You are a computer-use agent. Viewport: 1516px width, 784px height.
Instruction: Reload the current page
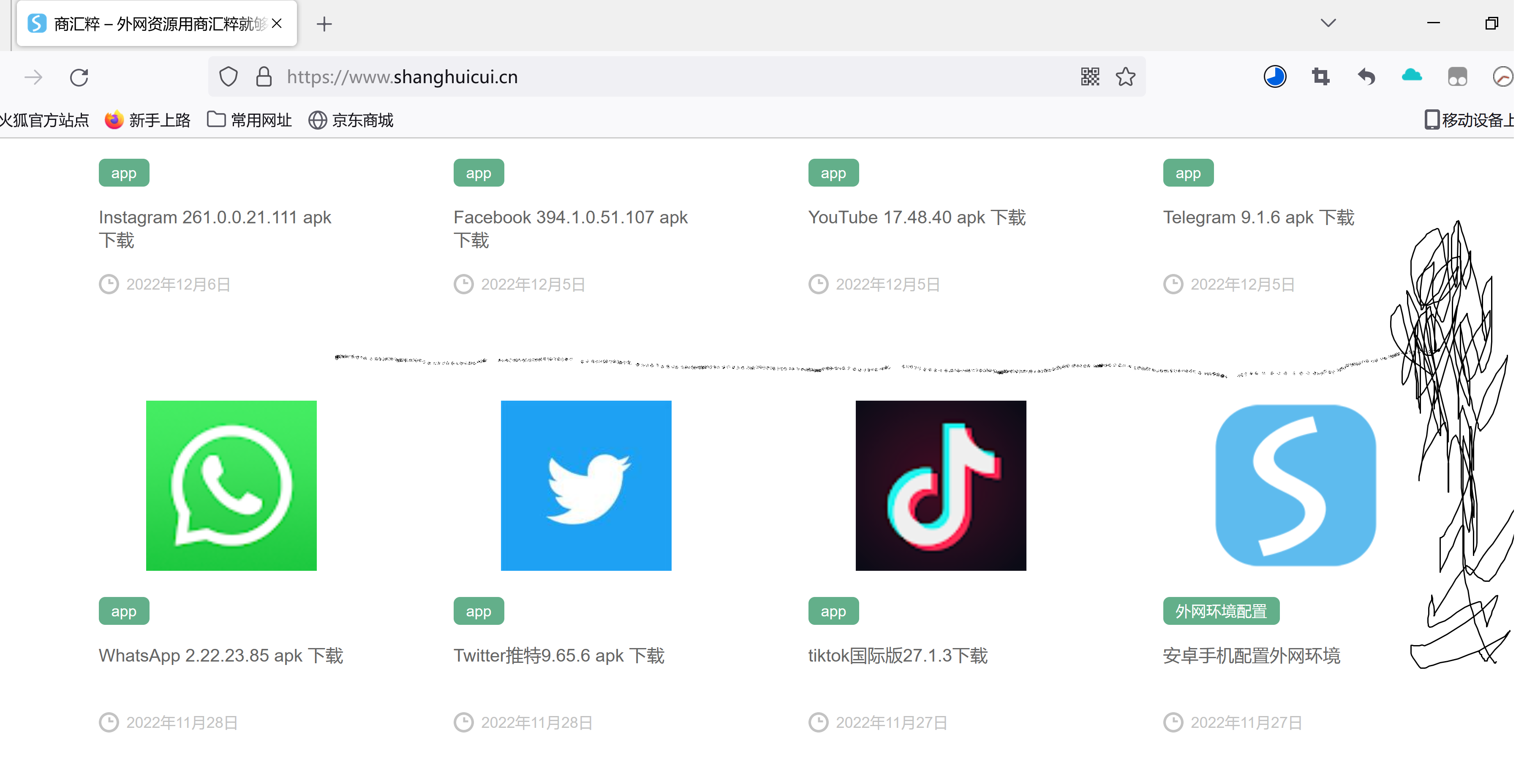[x=79, y=77]
